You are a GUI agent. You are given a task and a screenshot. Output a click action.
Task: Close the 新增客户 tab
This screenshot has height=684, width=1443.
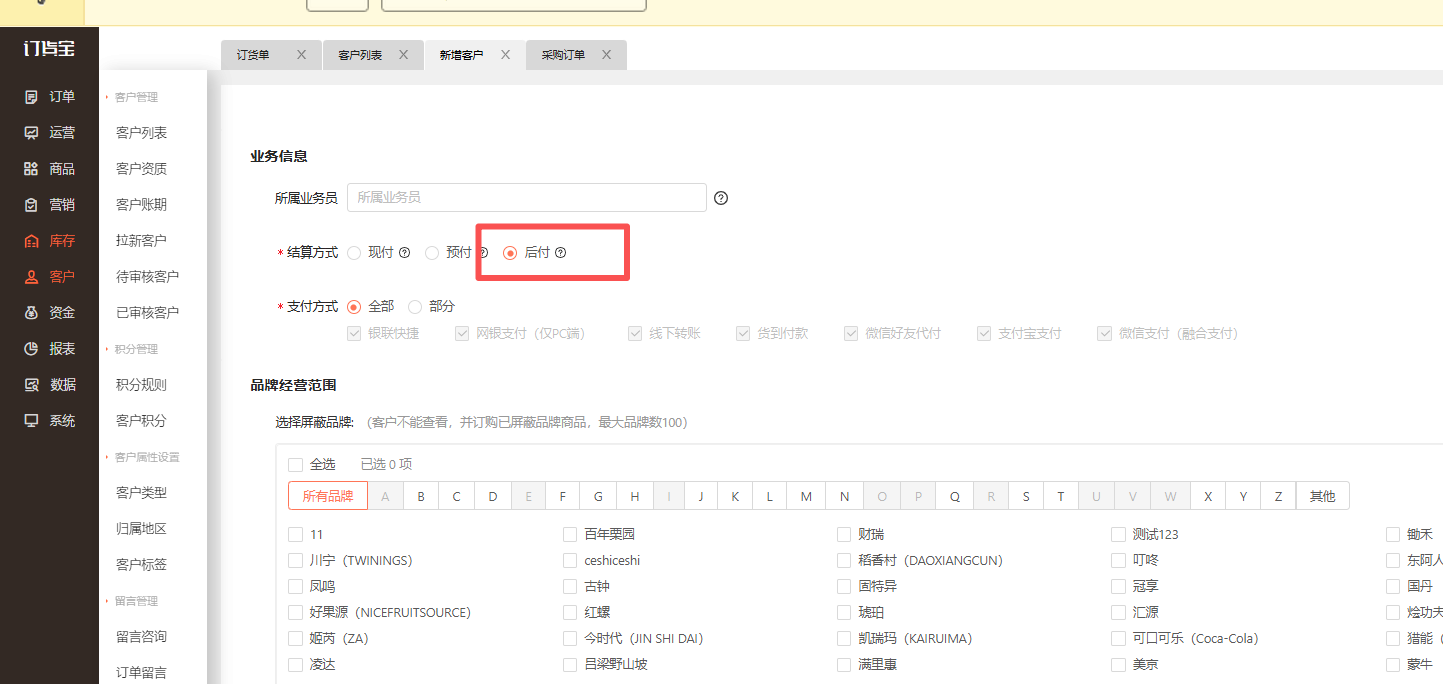pyautogui.click(x=505, y=55)
